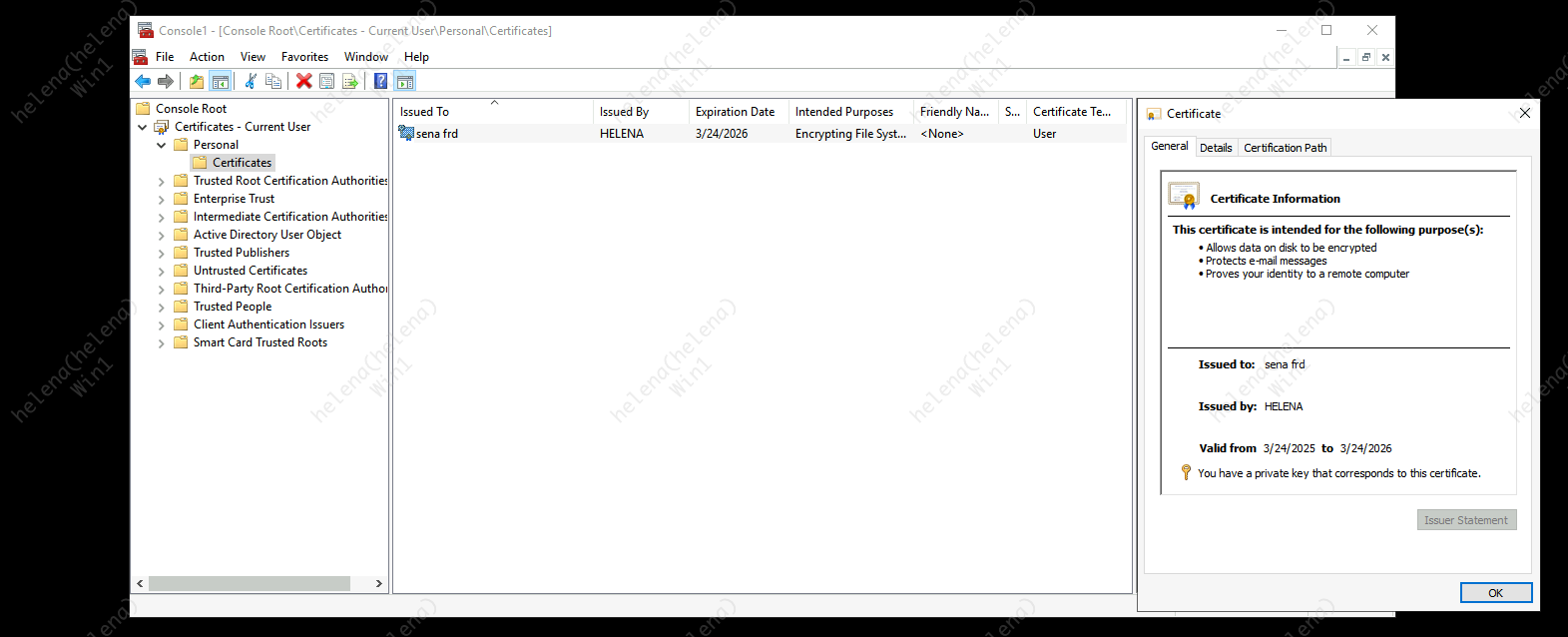Click the Up one level folder icon
The width and height of the screenshot is (1568, 637).
197,82
